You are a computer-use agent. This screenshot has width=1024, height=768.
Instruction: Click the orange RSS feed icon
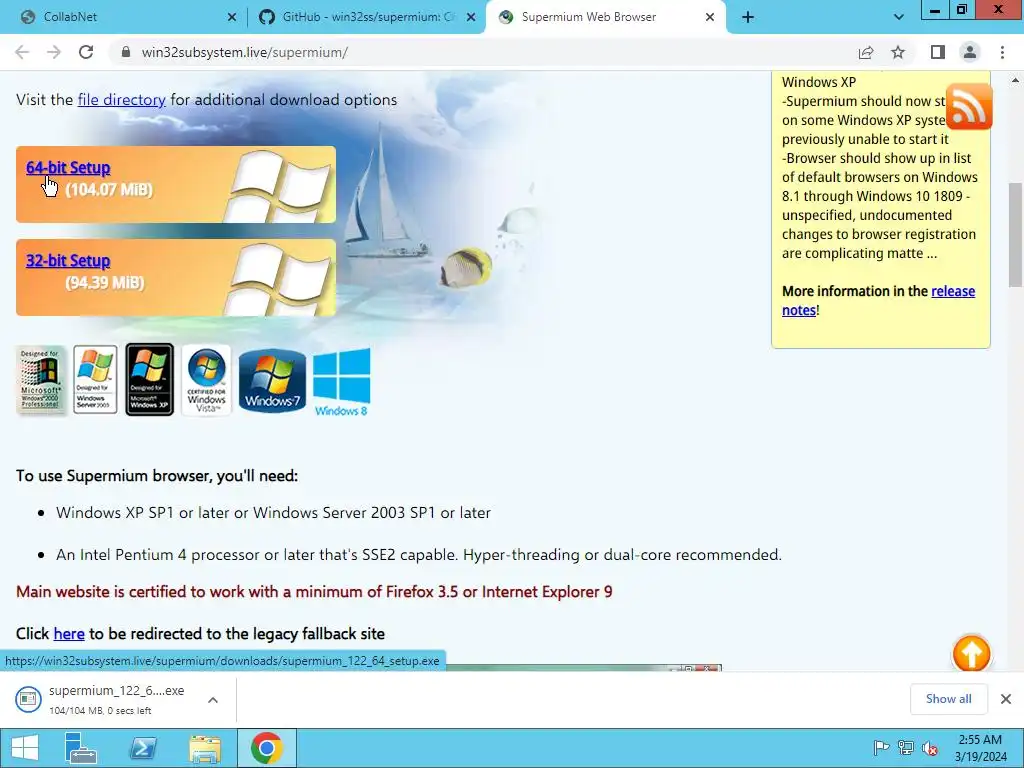[x=969, y=106]
